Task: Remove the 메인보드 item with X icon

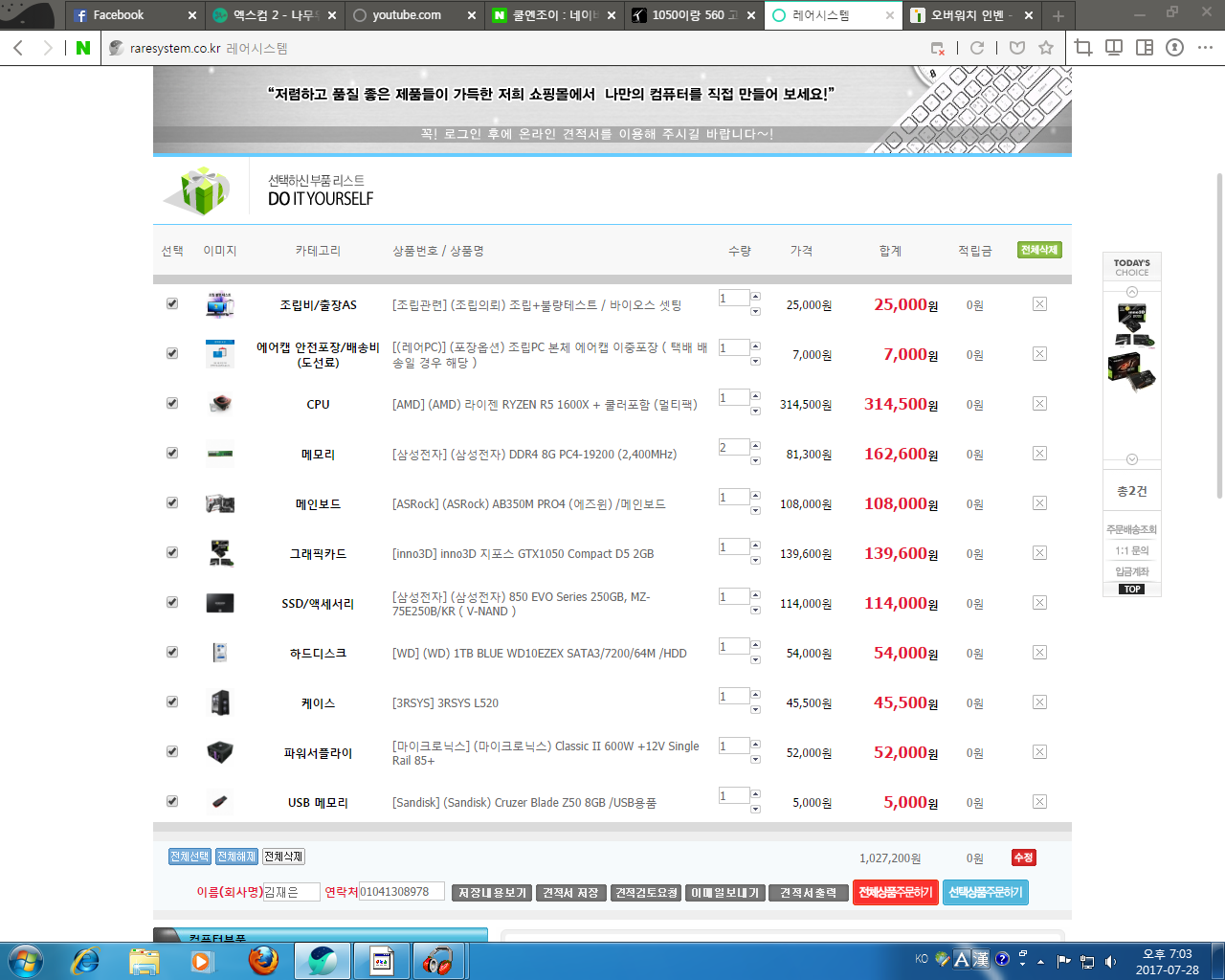Action: [x=1039, y=503]
